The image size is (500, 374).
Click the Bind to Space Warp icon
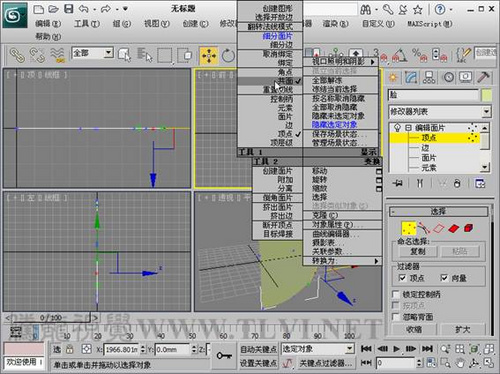click(x=58, y=55)
